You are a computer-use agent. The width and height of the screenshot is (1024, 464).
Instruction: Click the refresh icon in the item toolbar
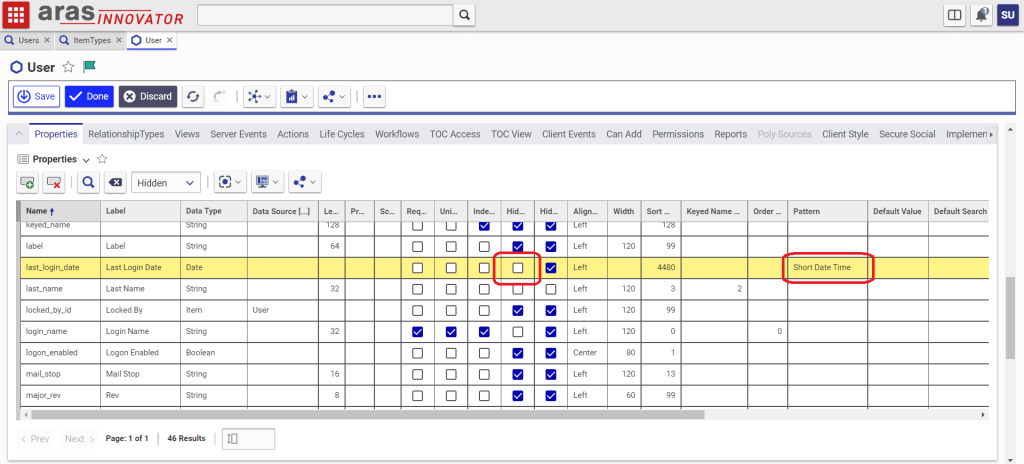click(x=193, y=96)
